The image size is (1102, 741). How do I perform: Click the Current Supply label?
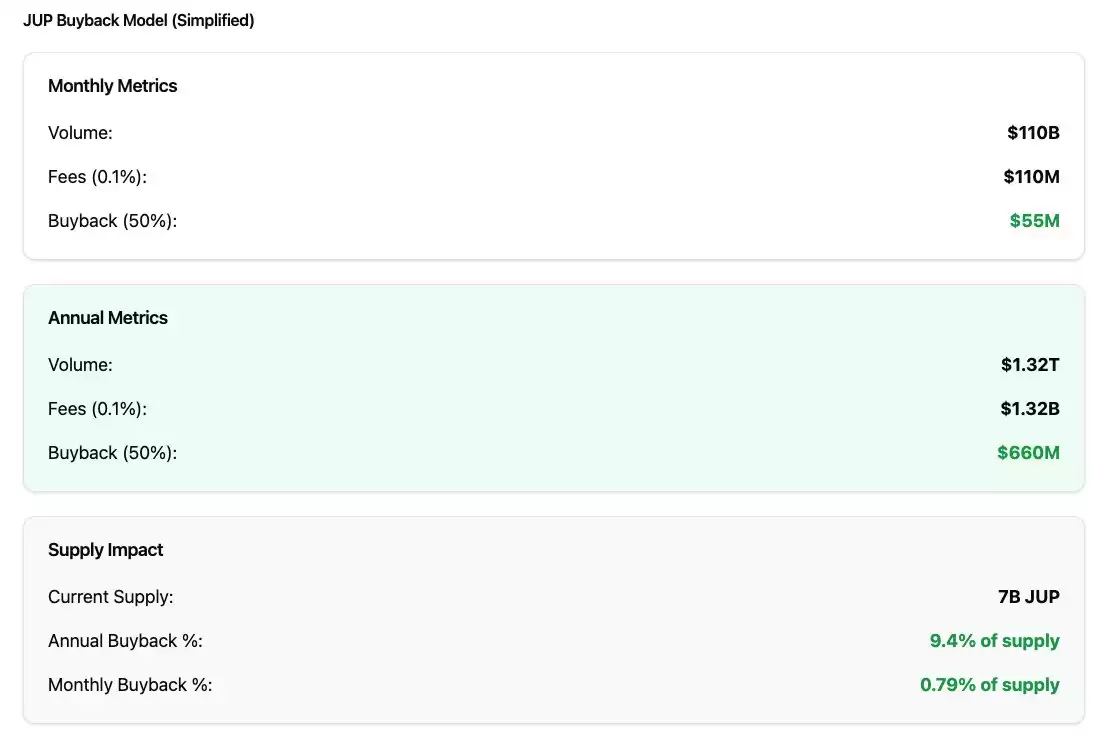[110, 597]
